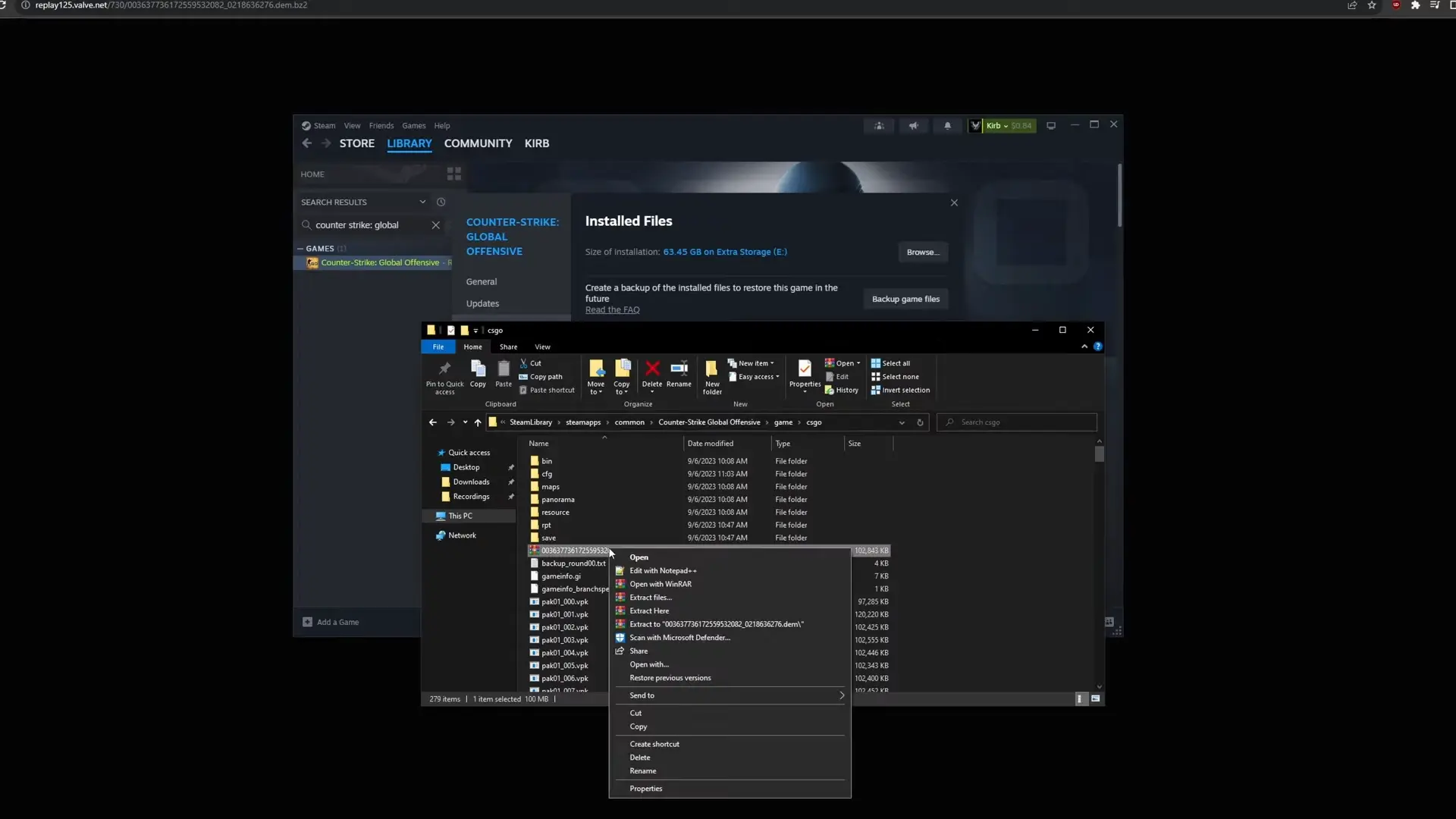Expand Send to submenu arrow
This screenshot has height=819, width=1456.
tap(841, 695)
